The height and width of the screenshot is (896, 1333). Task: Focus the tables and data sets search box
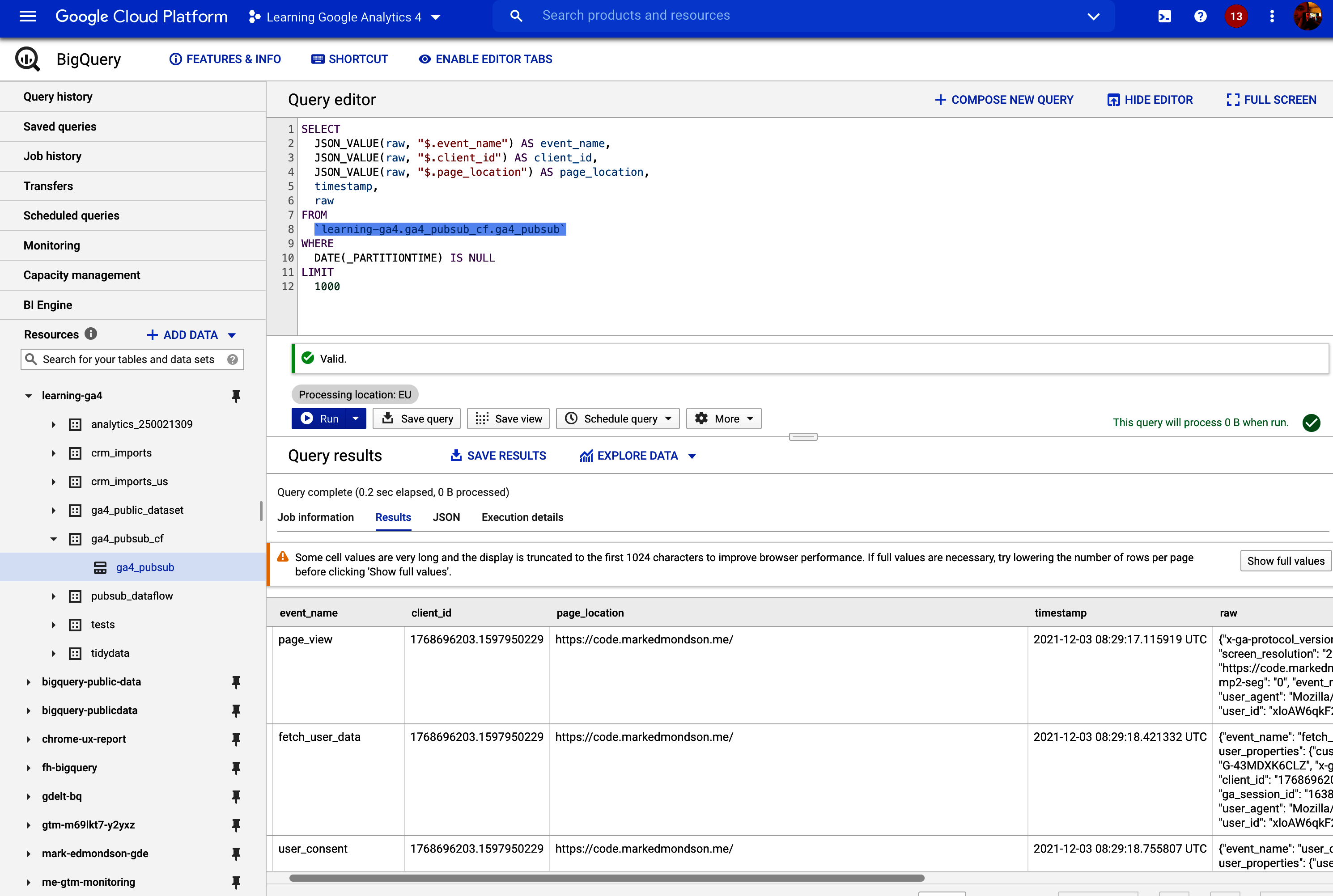132,359
